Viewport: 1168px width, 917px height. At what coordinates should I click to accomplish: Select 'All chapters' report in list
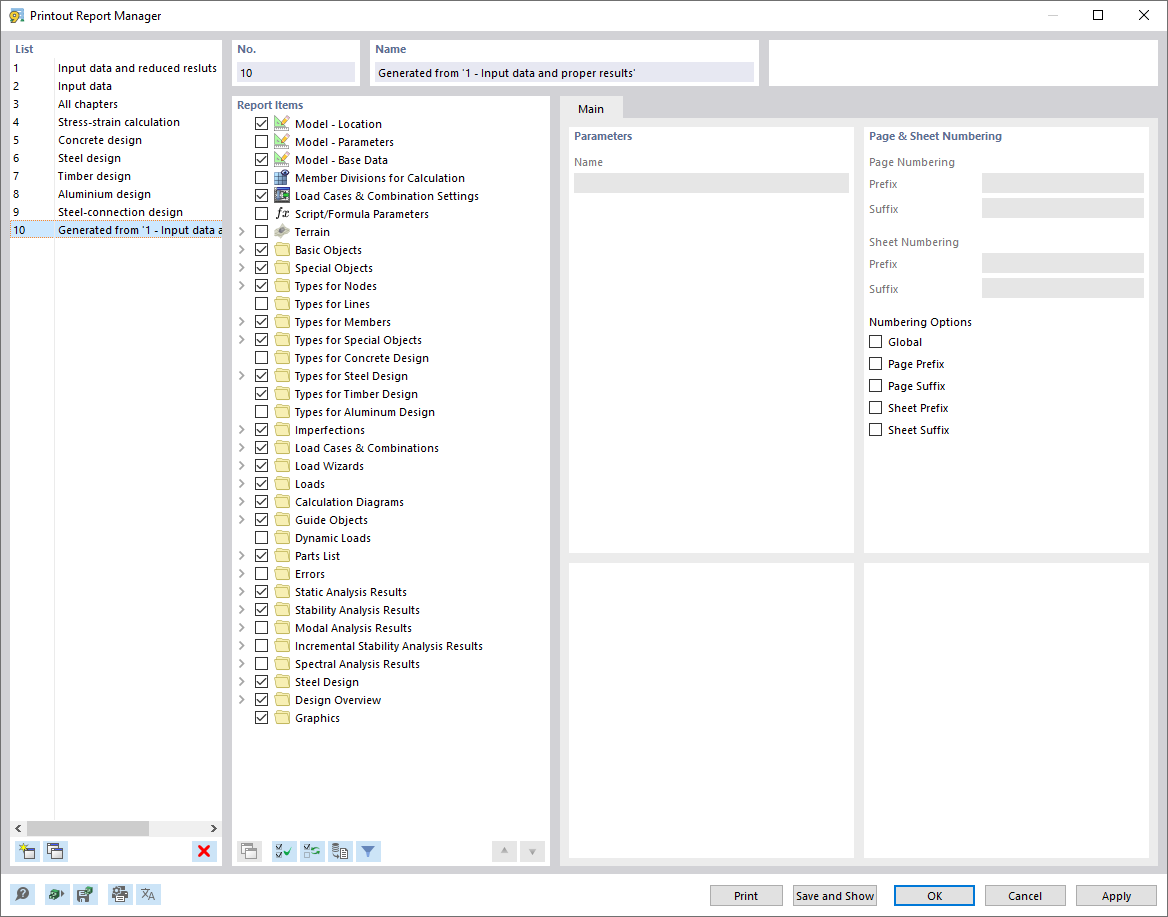pyautogui.click(x=116, y=104)
